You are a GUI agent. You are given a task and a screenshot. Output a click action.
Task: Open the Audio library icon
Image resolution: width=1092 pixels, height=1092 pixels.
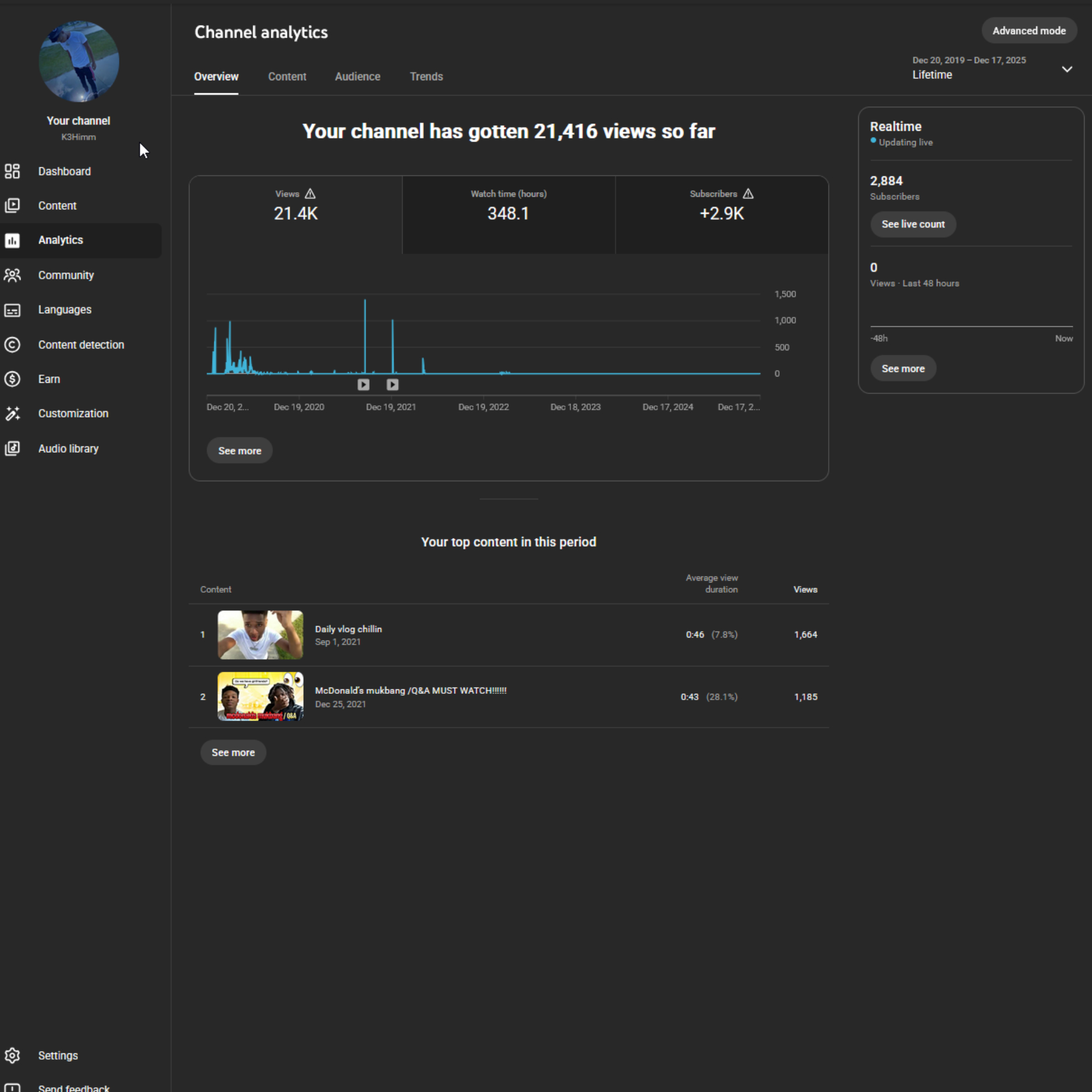click(x=13, y=449)
